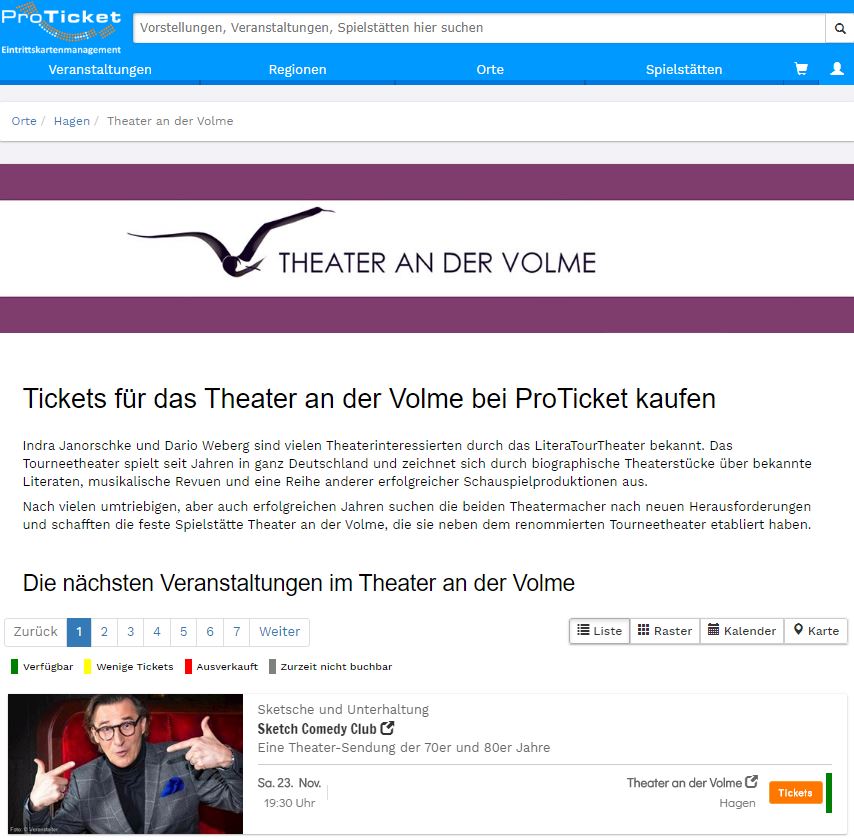Viewport: 854px width, 840px height.
Task: Go to Hagen breadcrumb link
Action: (71, 121)
